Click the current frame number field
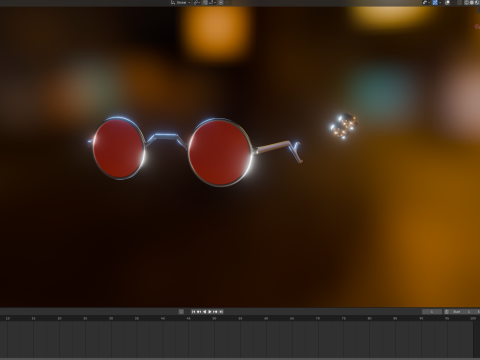Image resolution: width=480 pixels, height=360 pixels. 432,312
